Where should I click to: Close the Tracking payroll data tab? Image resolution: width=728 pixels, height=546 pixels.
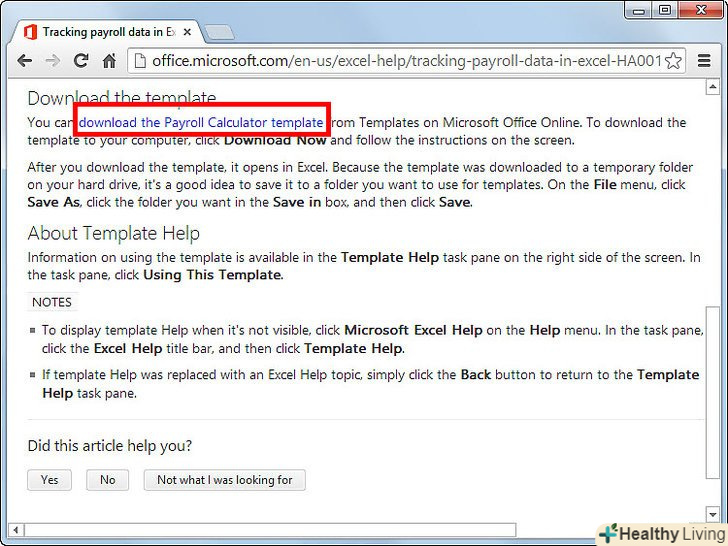(187, 32)
